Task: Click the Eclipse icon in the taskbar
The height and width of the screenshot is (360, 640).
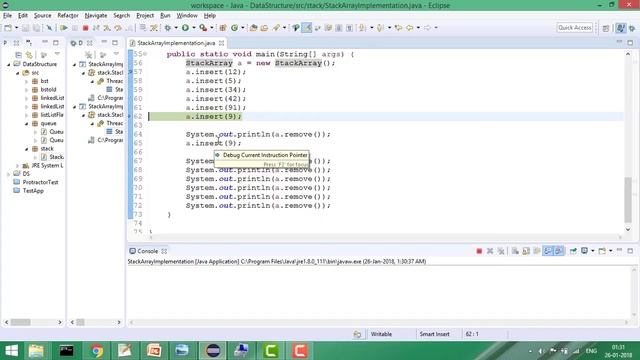Action: 213,351
